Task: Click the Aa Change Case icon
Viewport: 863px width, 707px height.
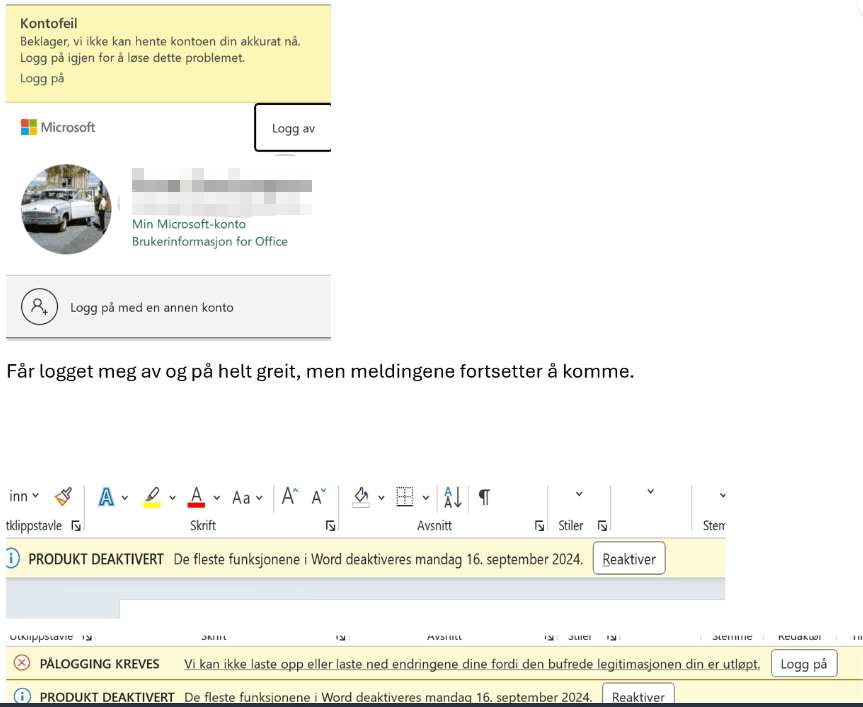Action: click(241, 498)
